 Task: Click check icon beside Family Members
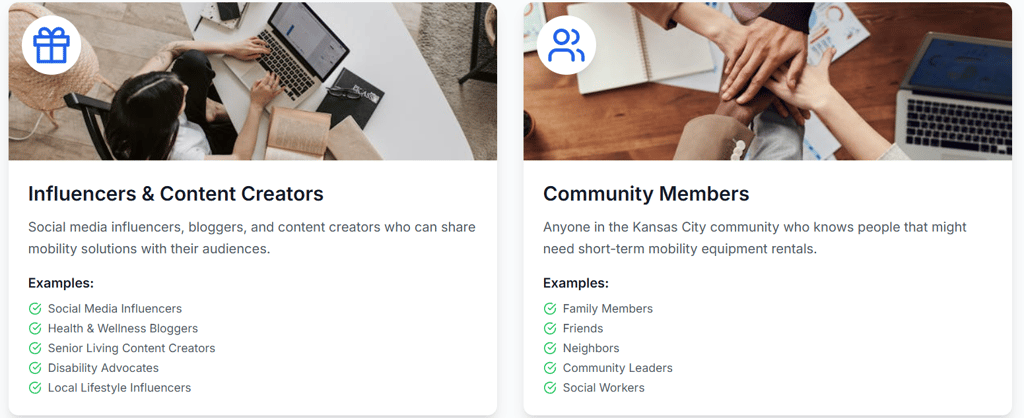click(x=550, y=308)
